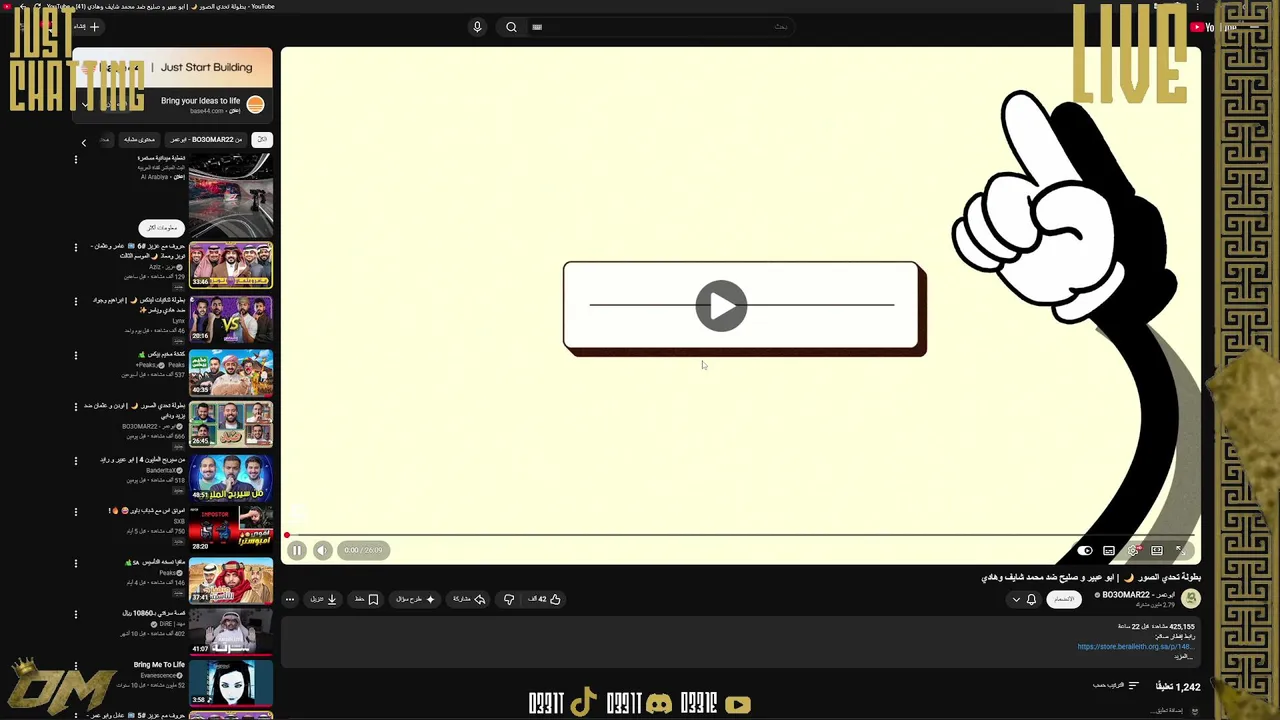Open the DIRE 10860 video lasting 41:07
Image resolution: width=1280 pixels, height=720 pixels.
(x=231, y=632)
